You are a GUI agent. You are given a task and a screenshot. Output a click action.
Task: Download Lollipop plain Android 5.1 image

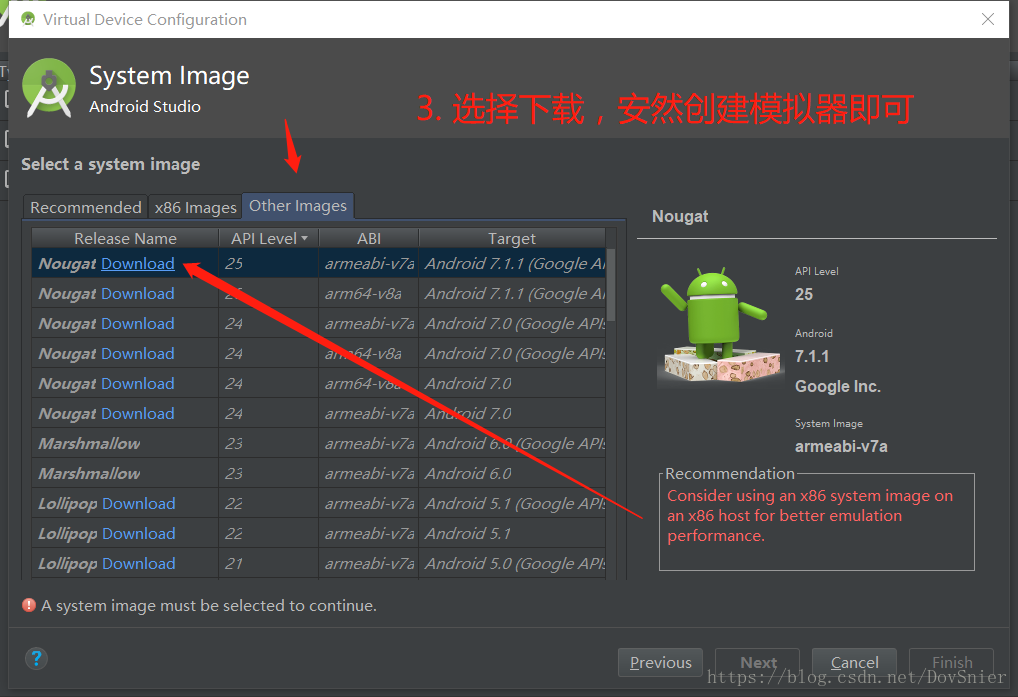[x=139, y=533]
